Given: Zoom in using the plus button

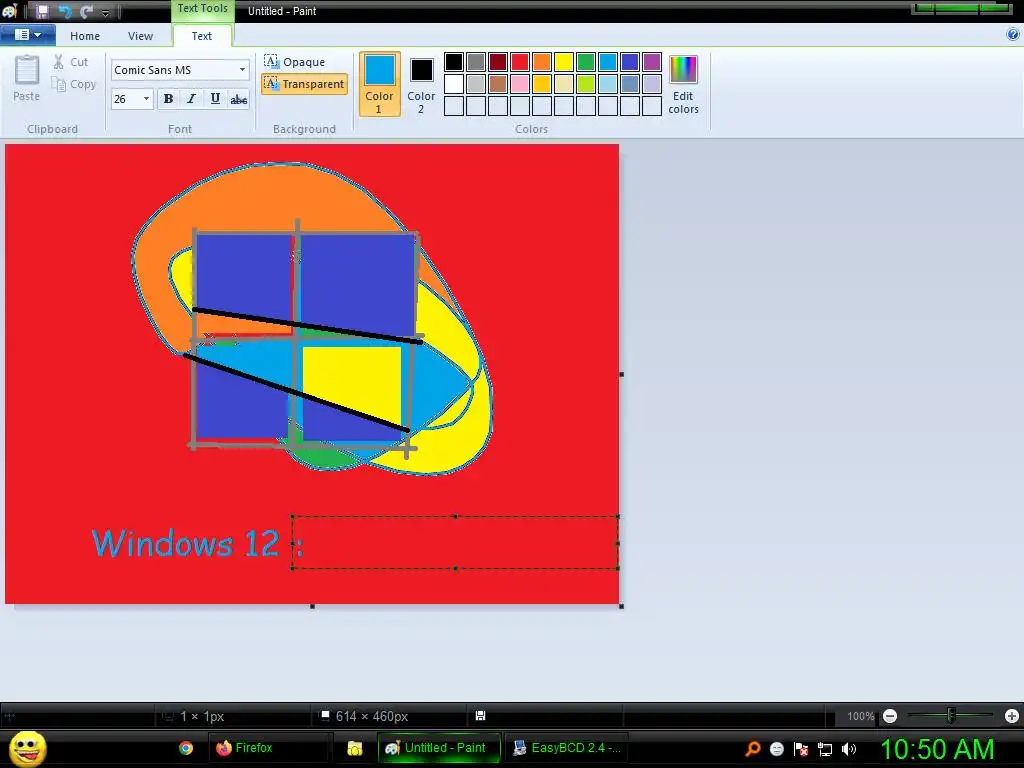Looking at the screenshot, I should (1012, 716).
